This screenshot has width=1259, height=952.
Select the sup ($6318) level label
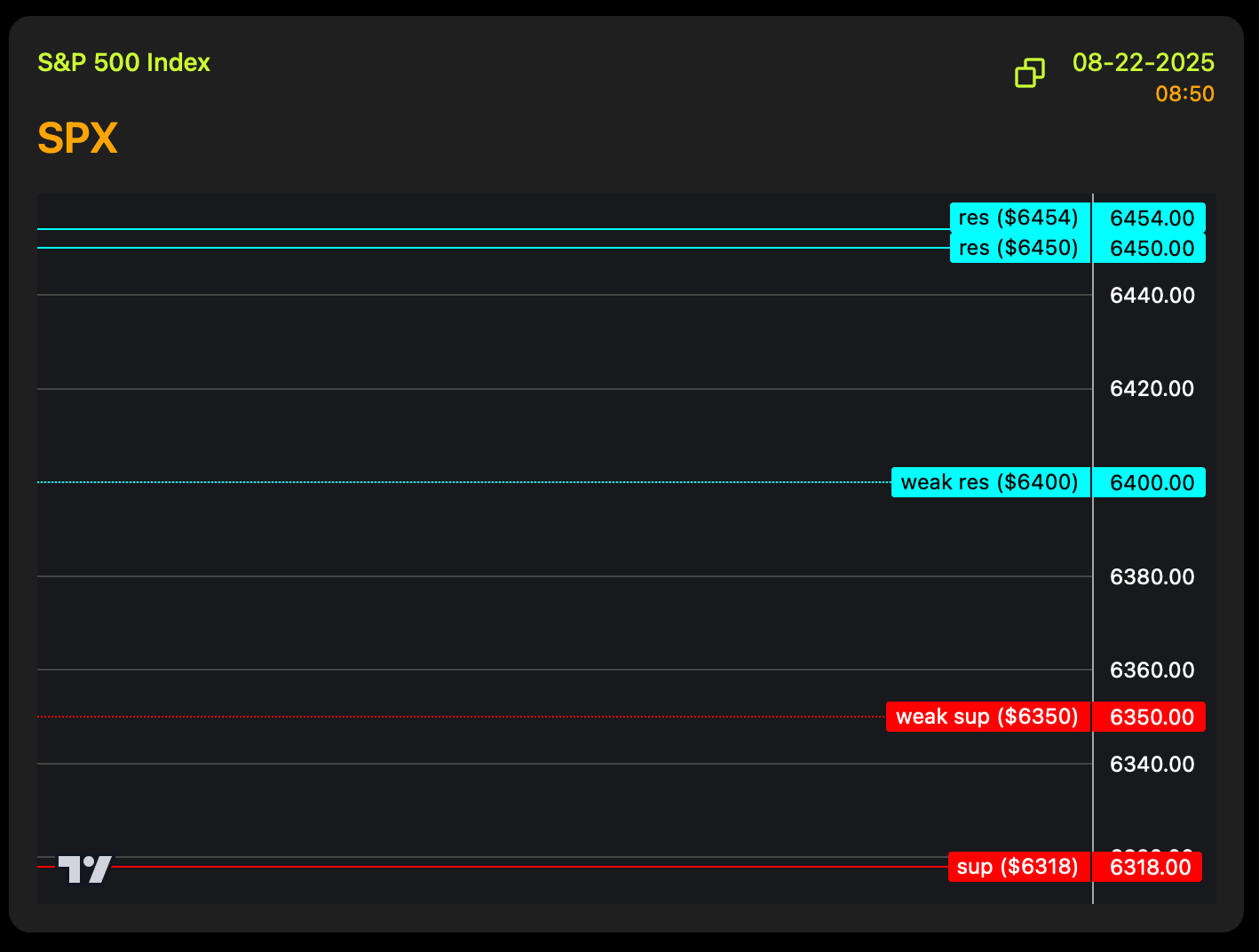point(1018,867)
